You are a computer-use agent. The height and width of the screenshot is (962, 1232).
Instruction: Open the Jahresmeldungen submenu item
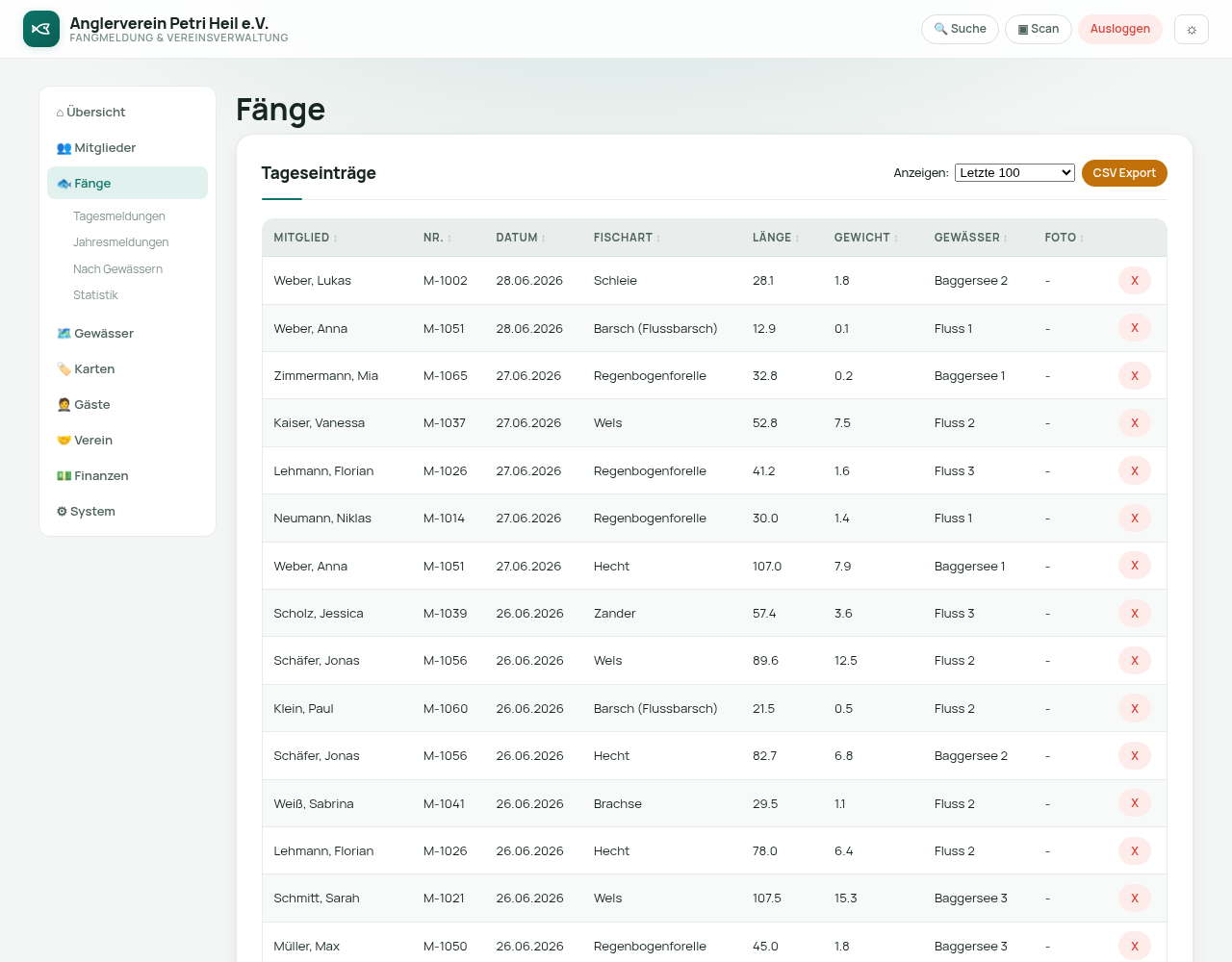click(x=121, y=242)
